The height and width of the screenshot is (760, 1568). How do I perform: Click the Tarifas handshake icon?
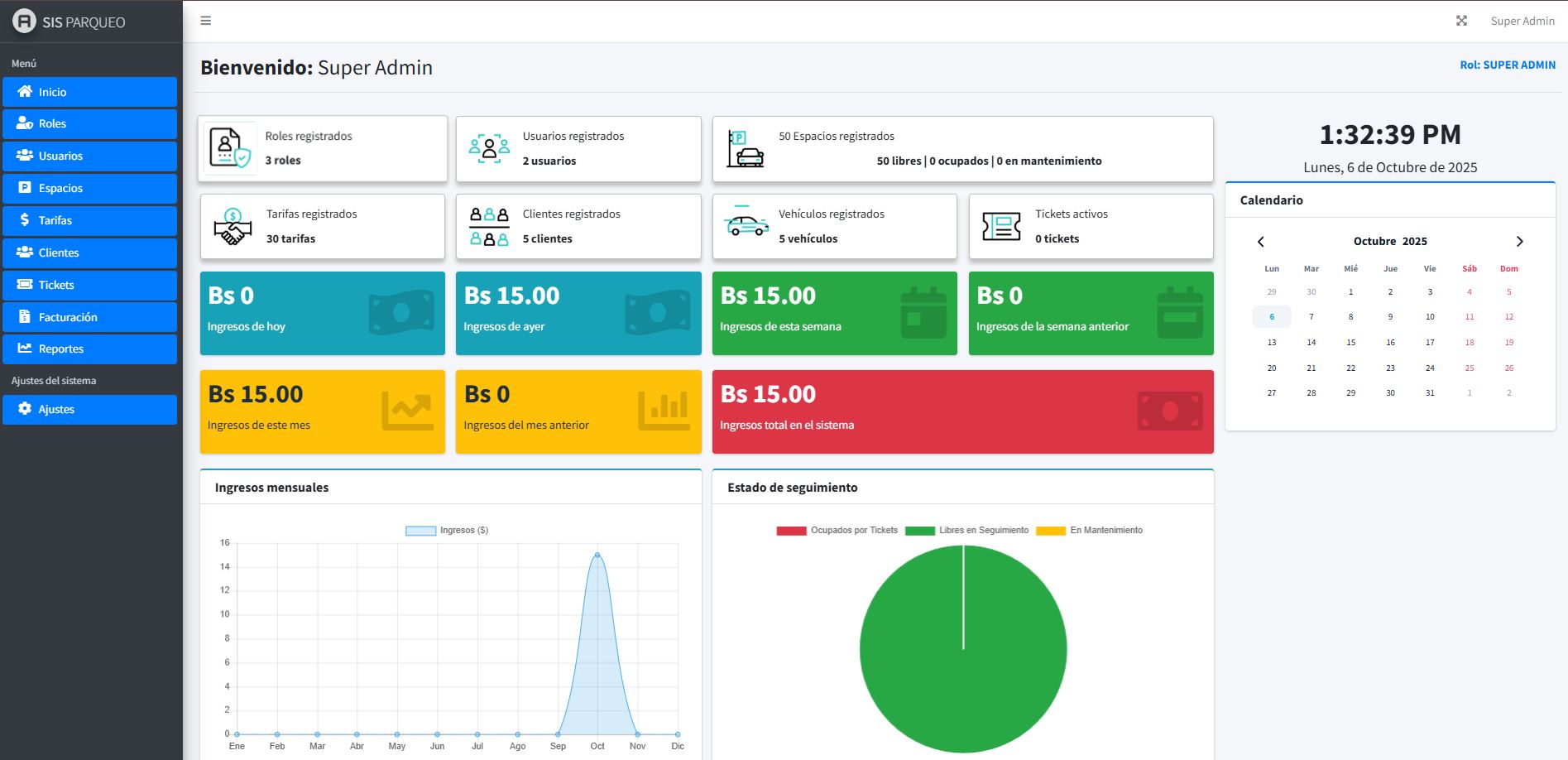[x=233, y=226]
